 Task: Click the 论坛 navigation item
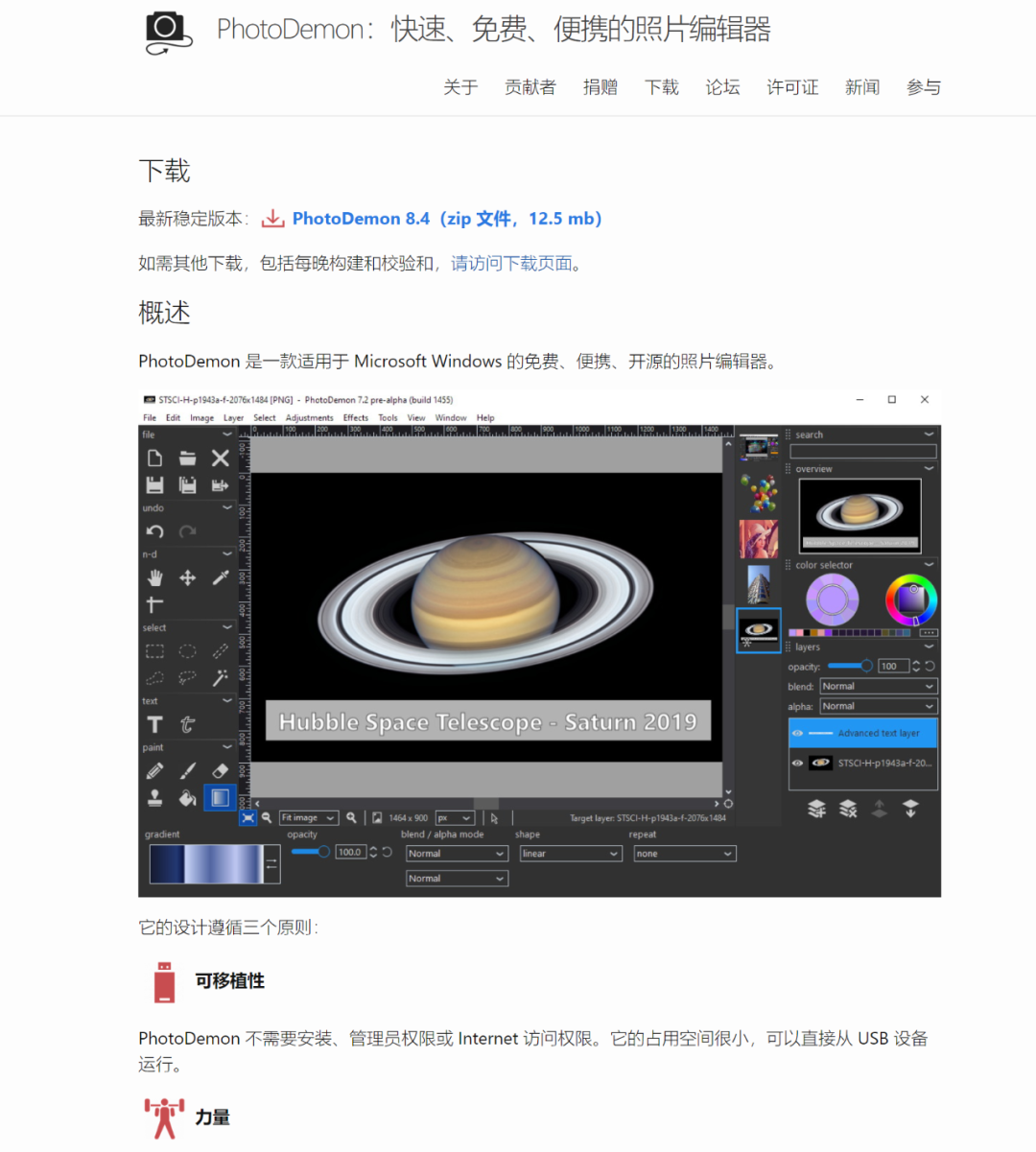[x=722, y=87]
